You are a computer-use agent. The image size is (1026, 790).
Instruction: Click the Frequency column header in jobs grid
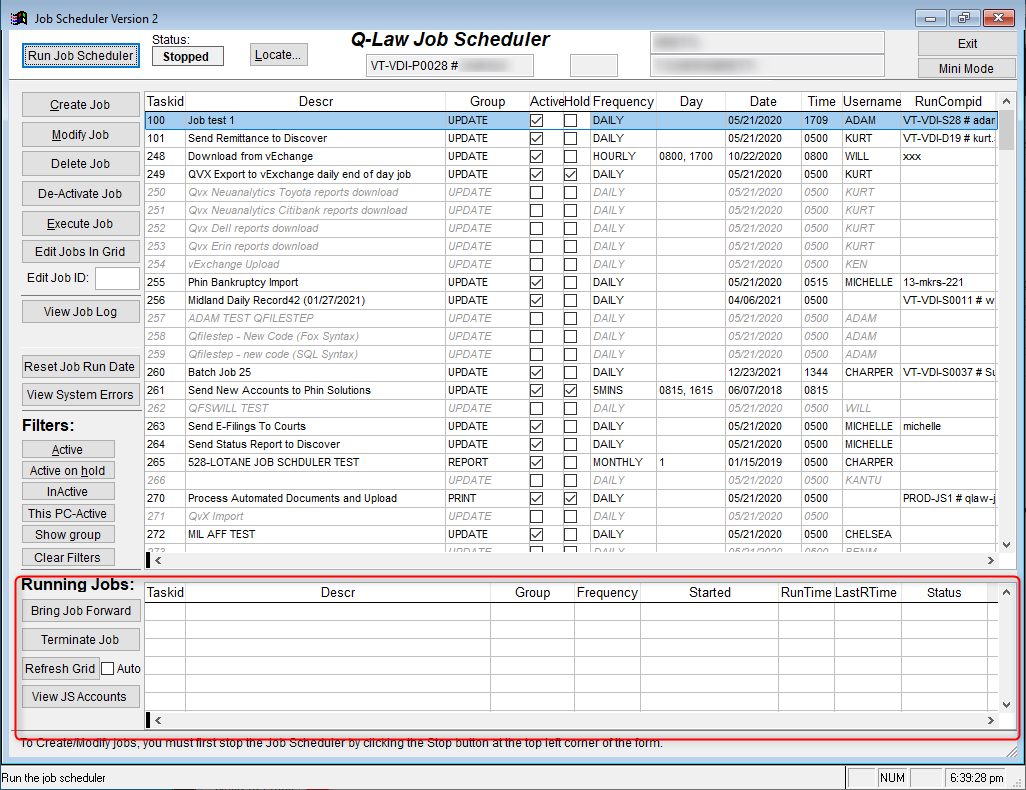coord(623,101)
